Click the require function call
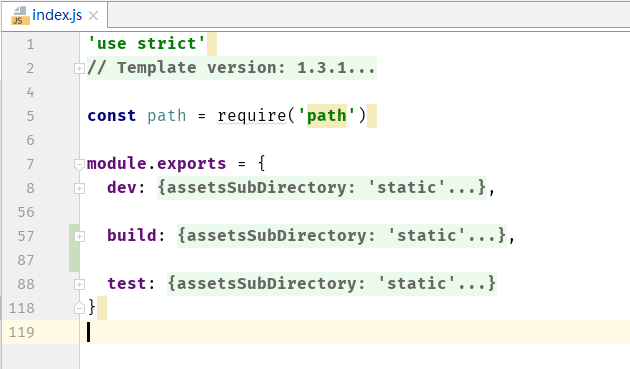 pos(252,116)
